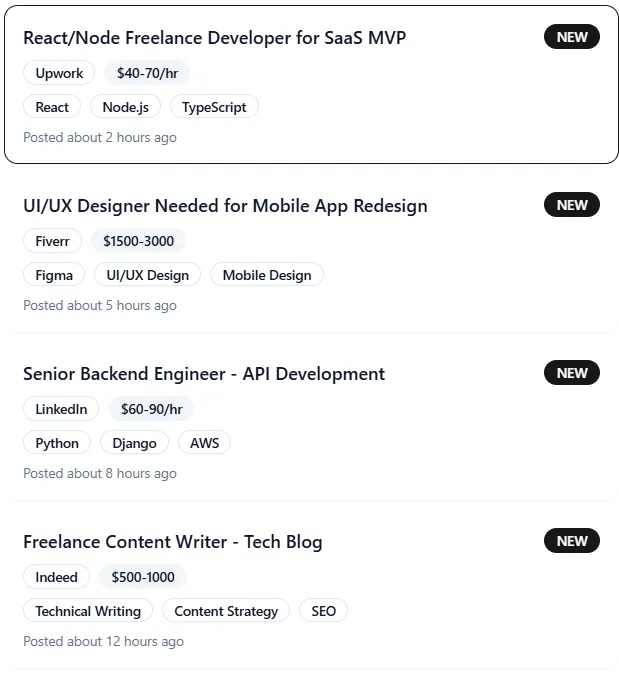619x679 pixels.
Task: Open UI/UX Designer Needed for Mobile App Redesign
Action: pos(225,206)
